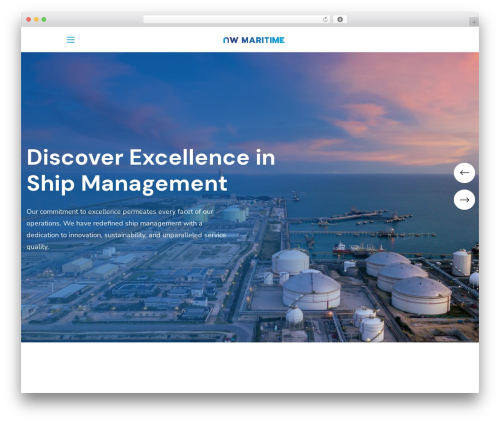This screenshot has height=423, width=500.
Task: Click the browser address bar
Action: point(237,20)
